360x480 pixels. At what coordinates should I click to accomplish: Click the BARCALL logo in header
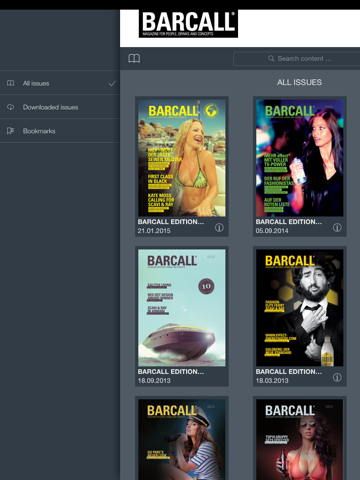point(188,24)
